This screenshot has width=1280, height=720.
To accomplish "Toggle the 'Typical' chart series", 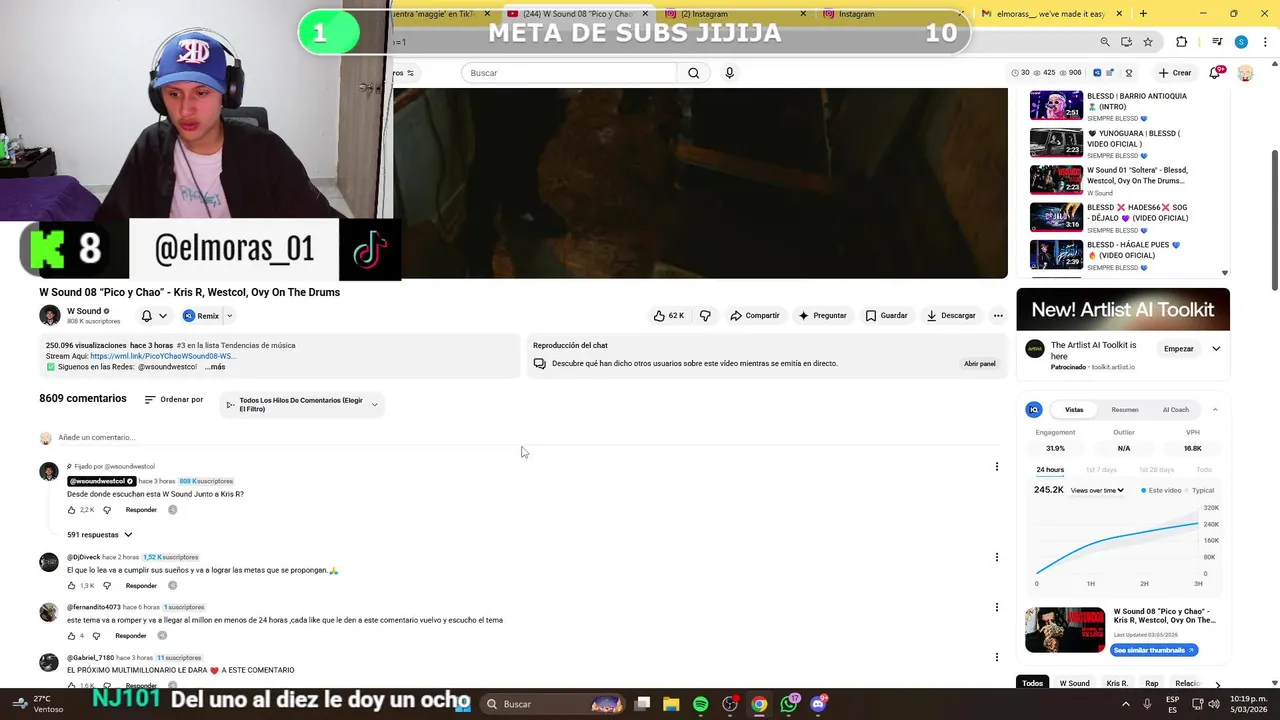I will pyautogui.click(x=1200, y=490).
